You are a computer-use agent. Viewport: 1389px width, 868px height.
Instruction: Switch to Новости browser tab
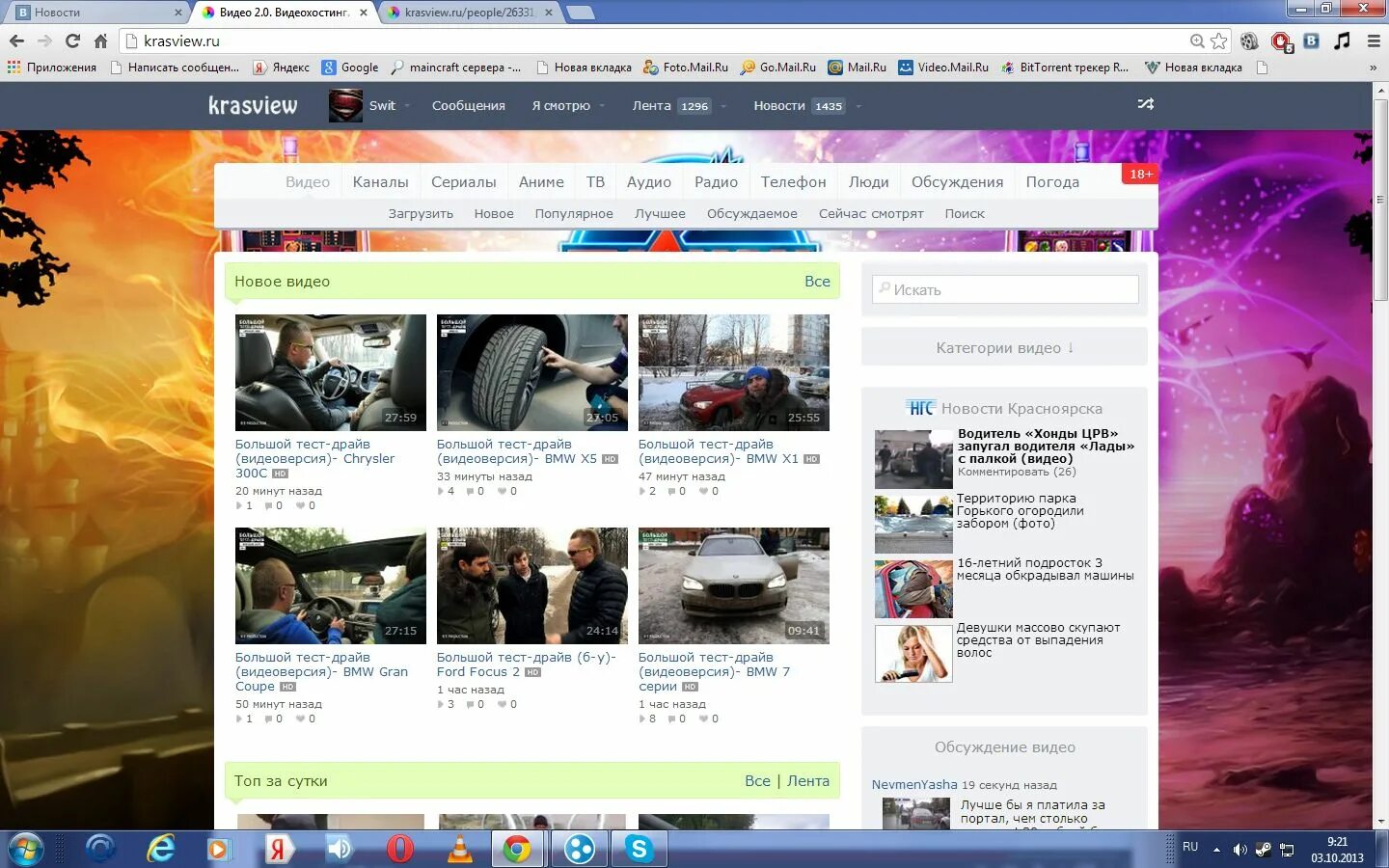(x=96, y=13)
